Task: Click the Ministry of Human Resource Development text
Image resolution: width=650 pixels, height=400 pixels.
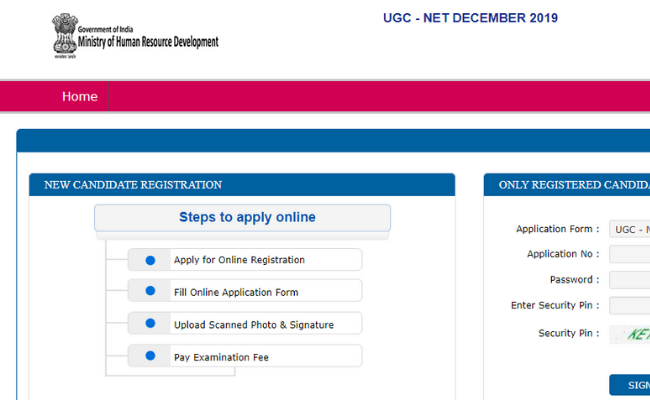Action: 141,42
